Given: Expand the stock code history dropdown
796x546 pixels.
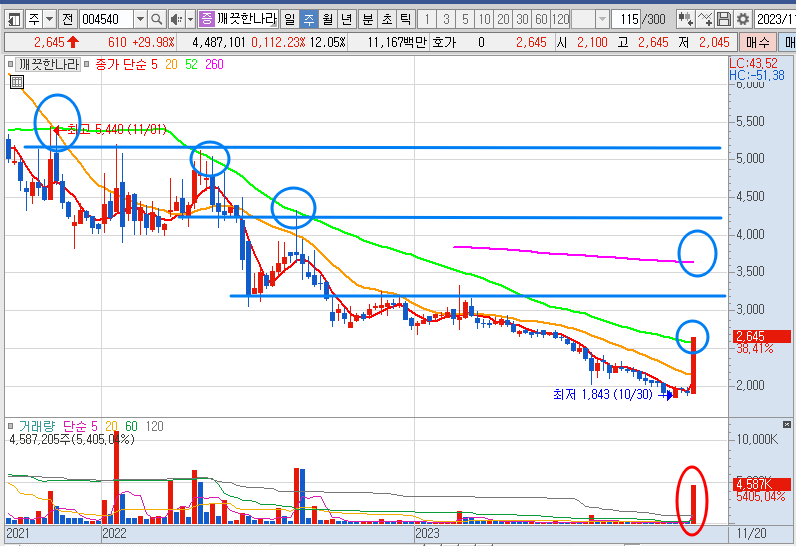Looking at the screenshot, I should pos(140,19).
